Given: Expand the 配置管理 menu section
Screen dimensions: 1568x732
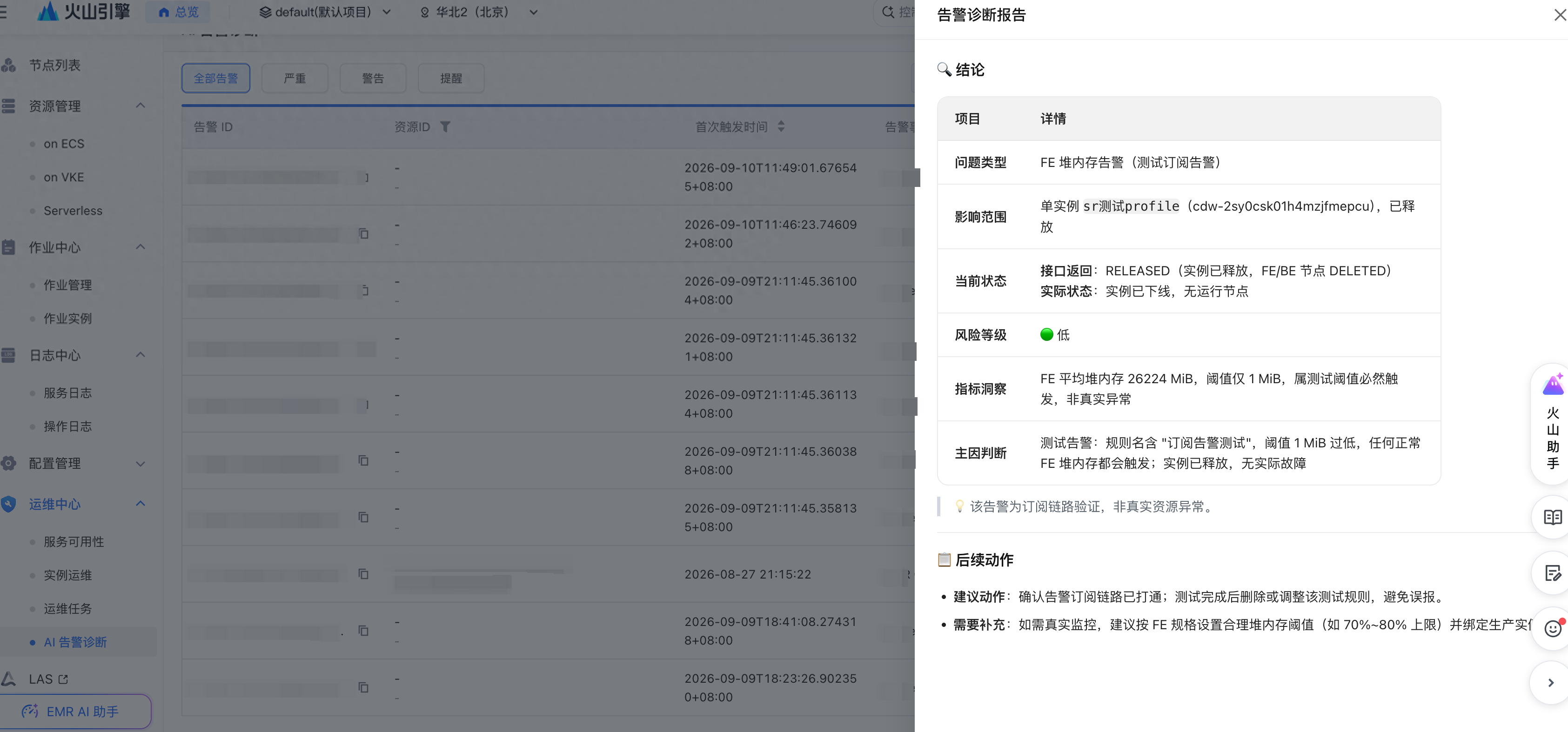Looking at the screenshot, I should pyautogui.click(x=140, y=464).
